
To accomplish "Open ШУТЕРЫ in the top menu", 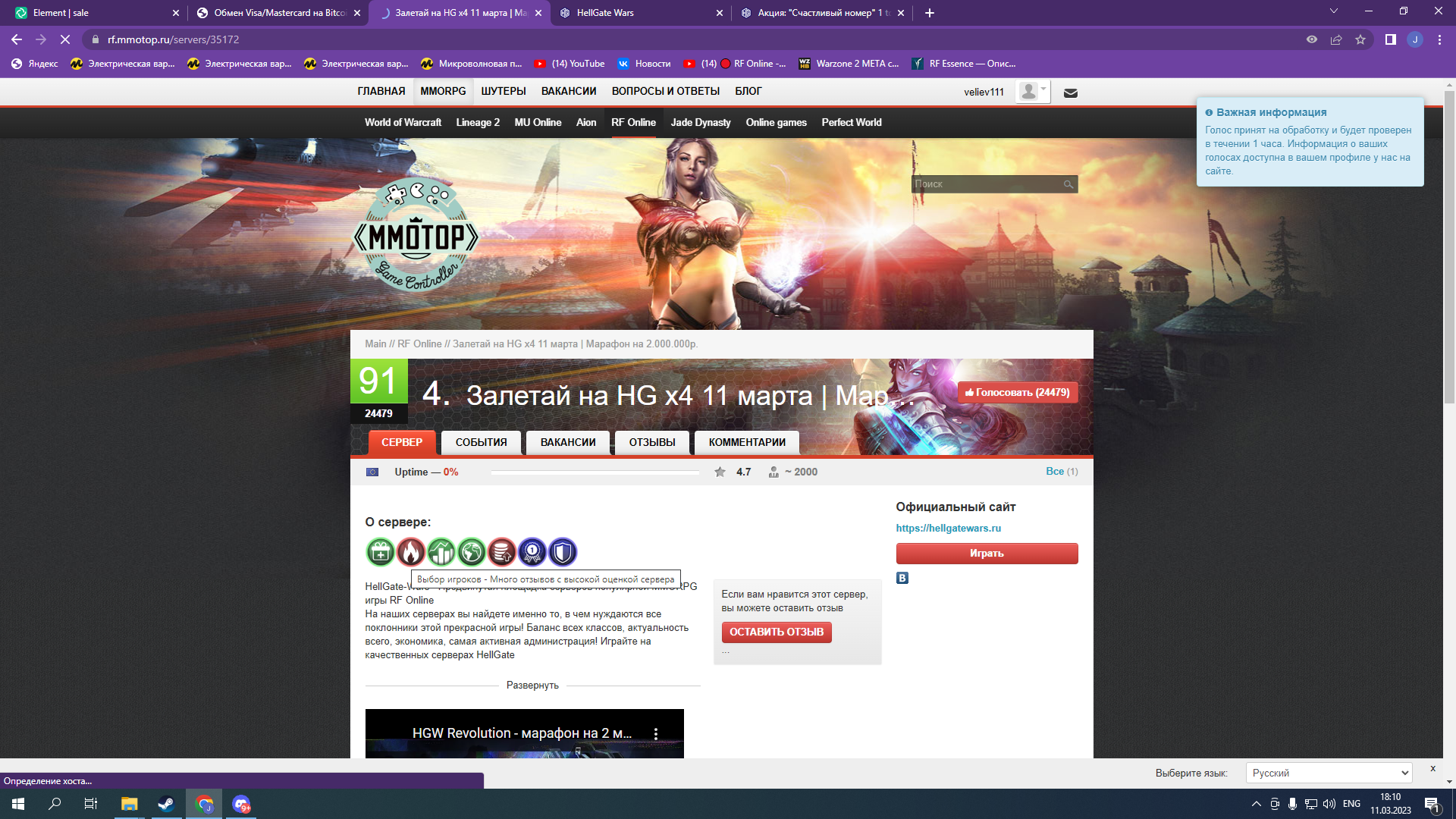I will (x=504, y=91).
